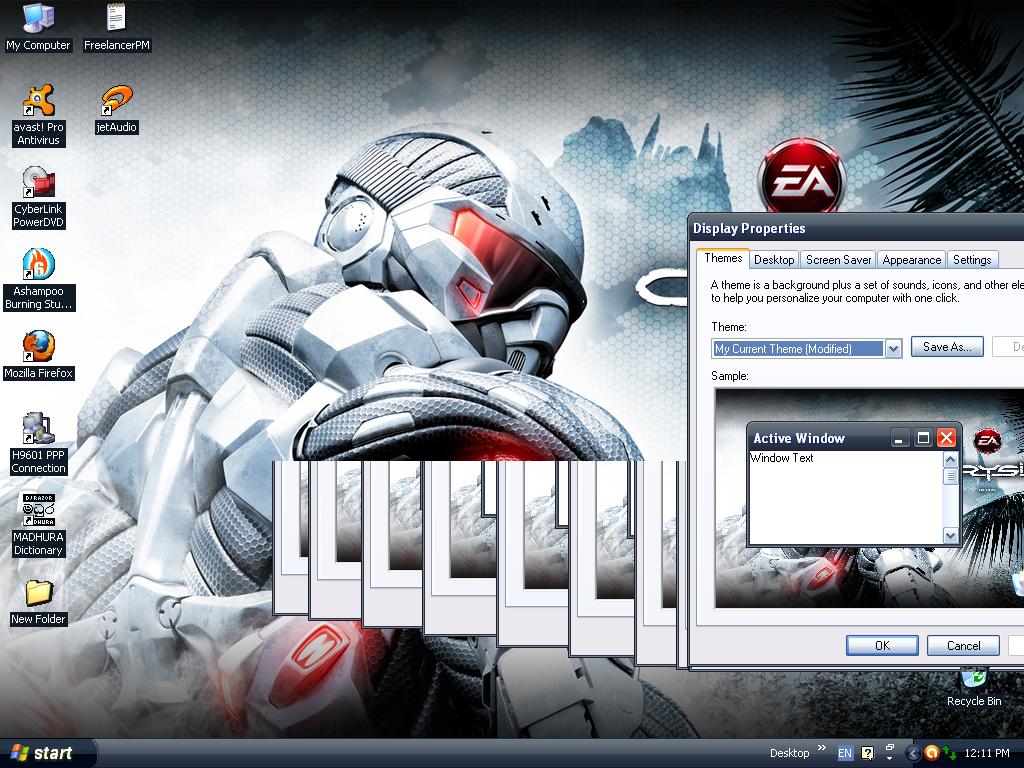Select the avast! Pro Antivirus shortcut
This screenshot has width=1024, height=768.
tap(38, 102)
